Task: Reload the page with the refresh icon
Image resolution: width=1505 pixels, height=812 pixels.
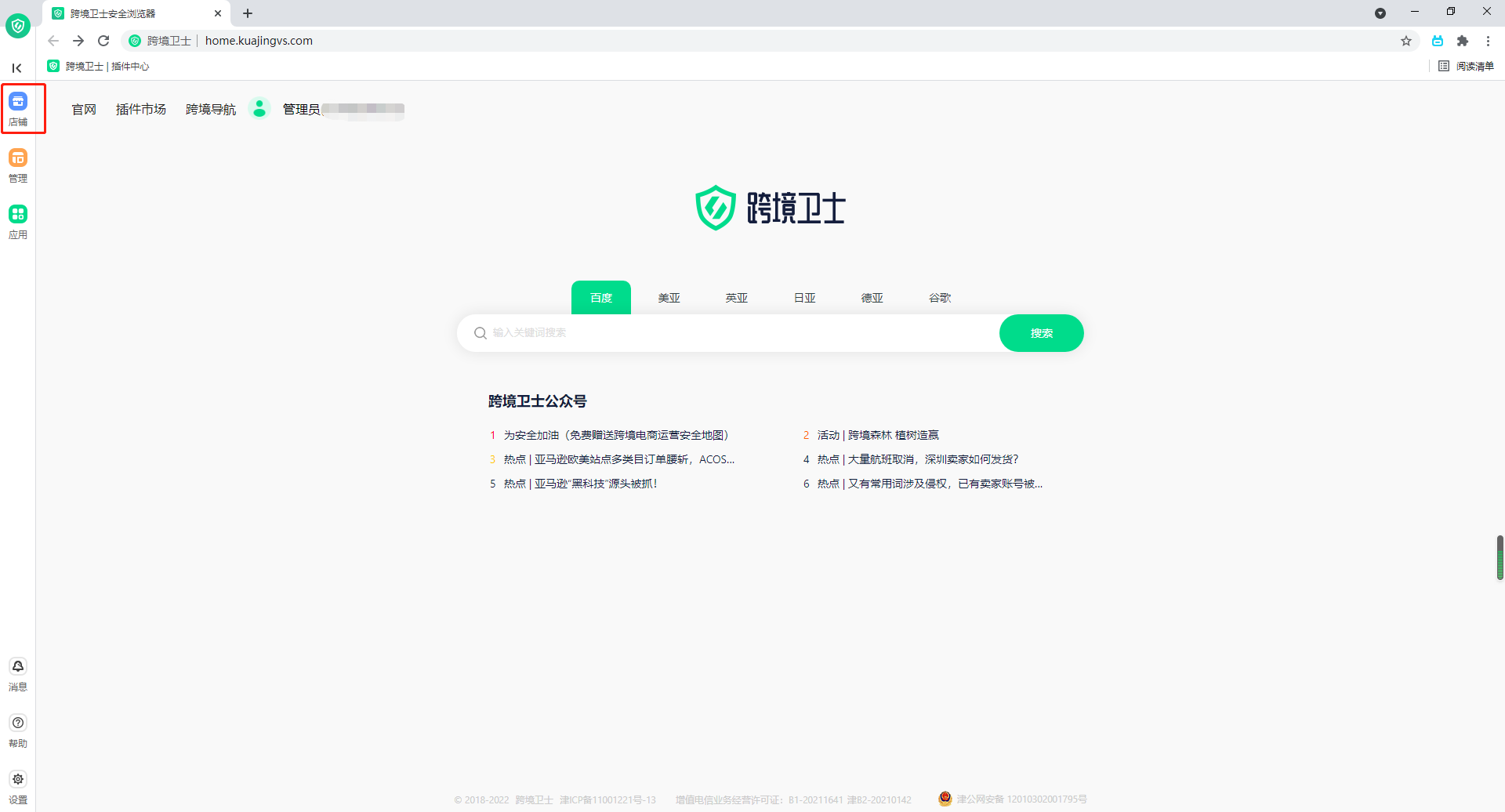Action: tap(103, 41)
